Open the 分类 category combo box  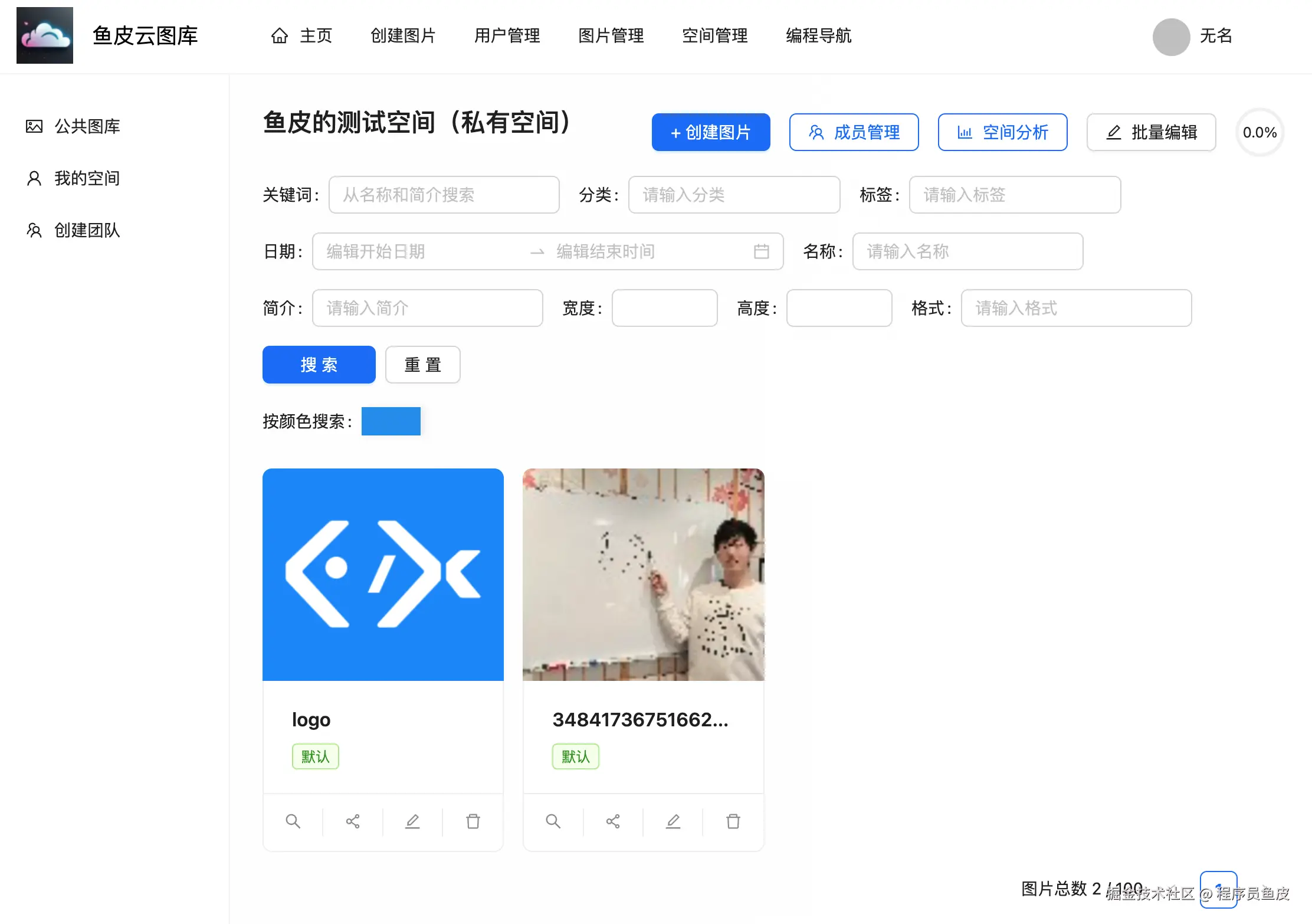click(734, 195)
